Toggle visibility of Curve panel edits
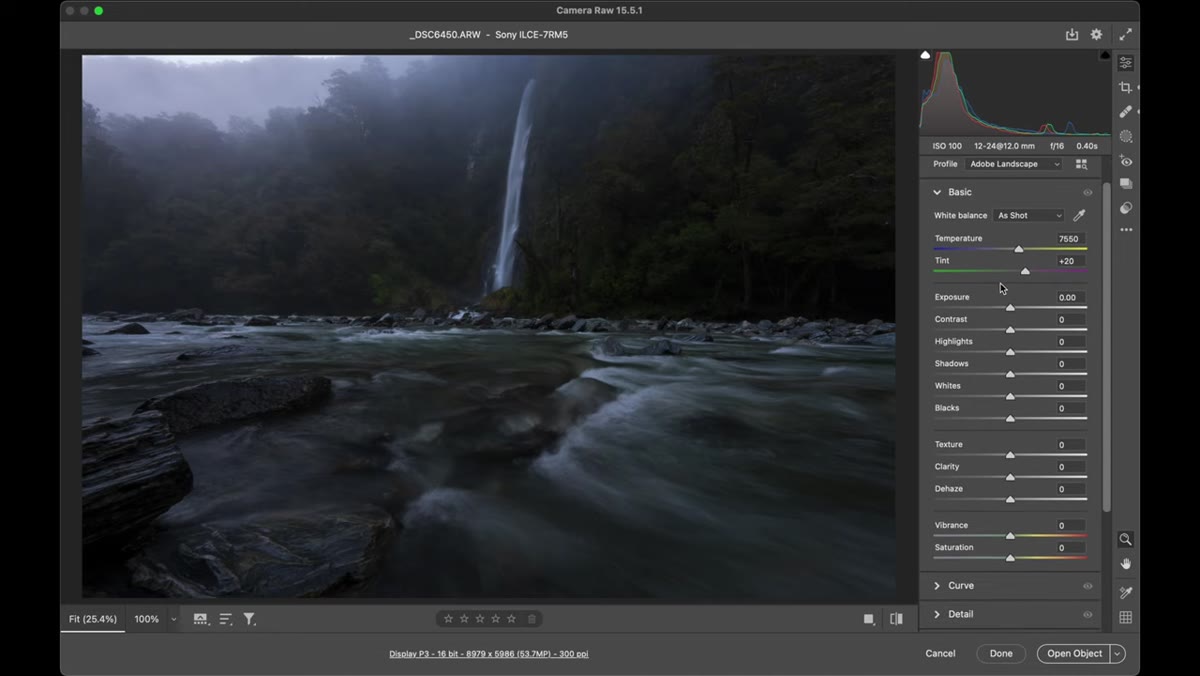This screenshot has height=676, width=1200. (1088, 586)
